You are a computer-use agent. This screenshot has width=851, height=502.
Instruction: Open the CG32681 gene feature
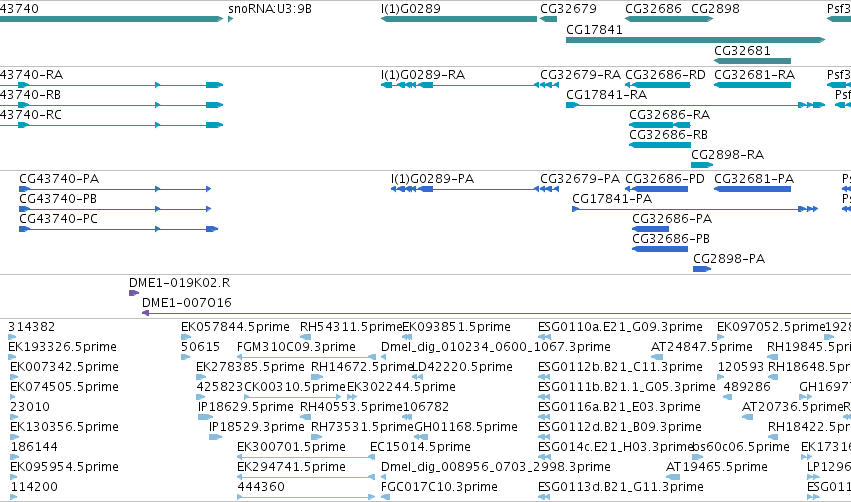point(753,61)
